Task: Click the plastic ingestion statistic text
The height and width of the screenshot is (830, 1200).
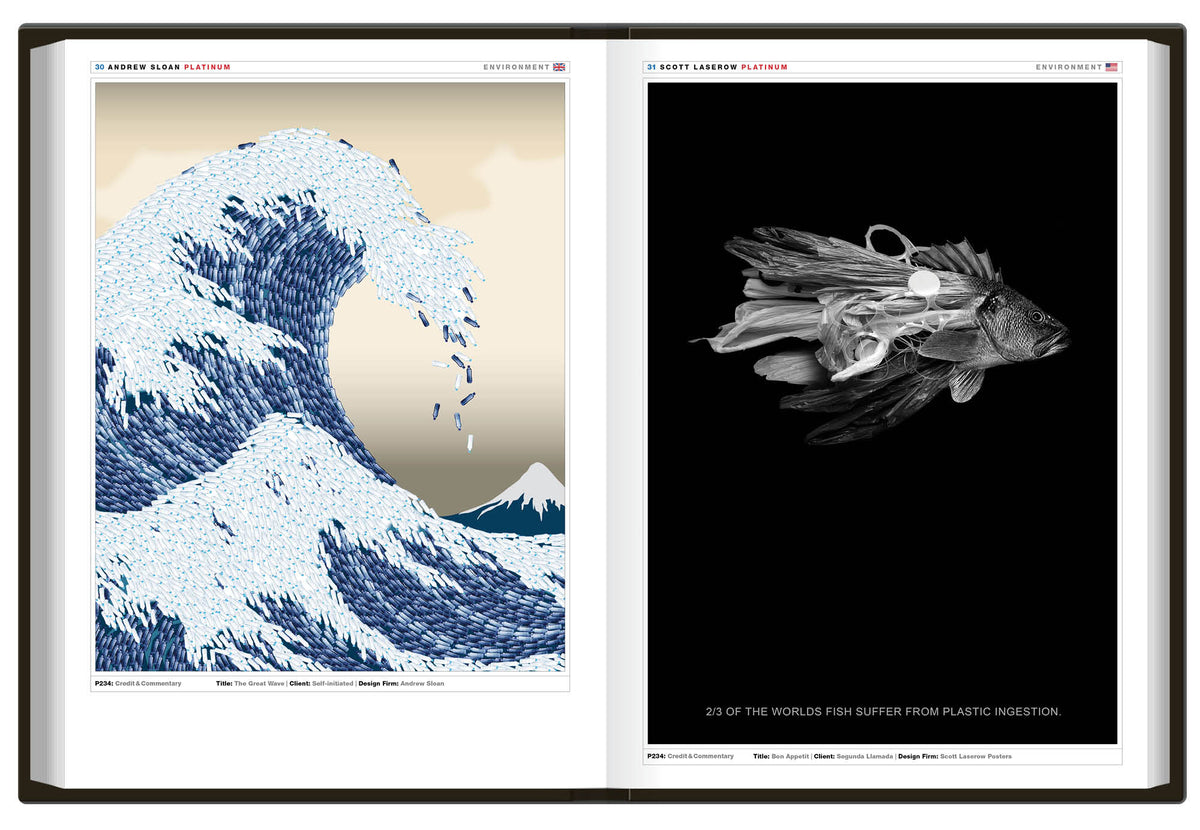Action: click(883, 712)
